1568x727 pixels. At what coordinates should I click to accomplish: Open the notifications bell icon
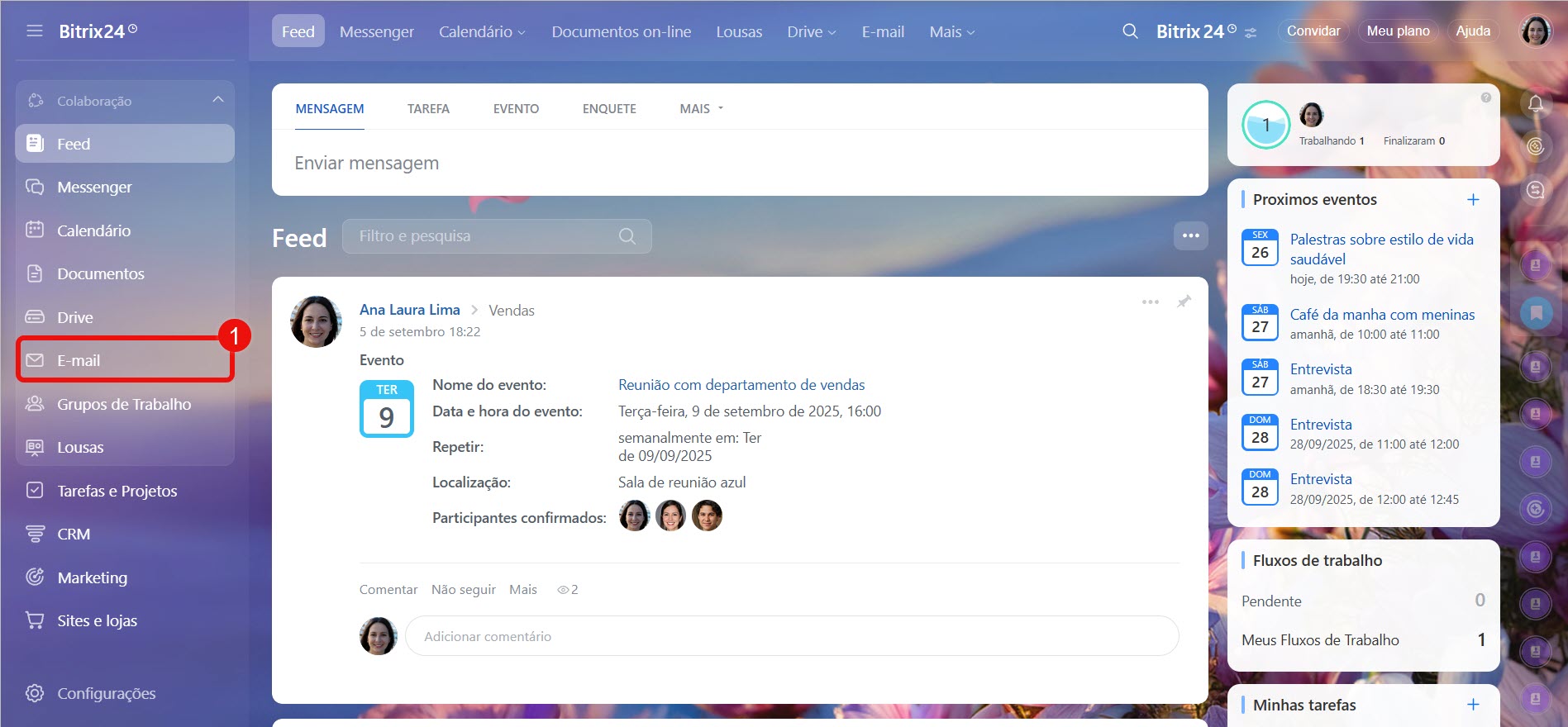[x=1535, y=104]
